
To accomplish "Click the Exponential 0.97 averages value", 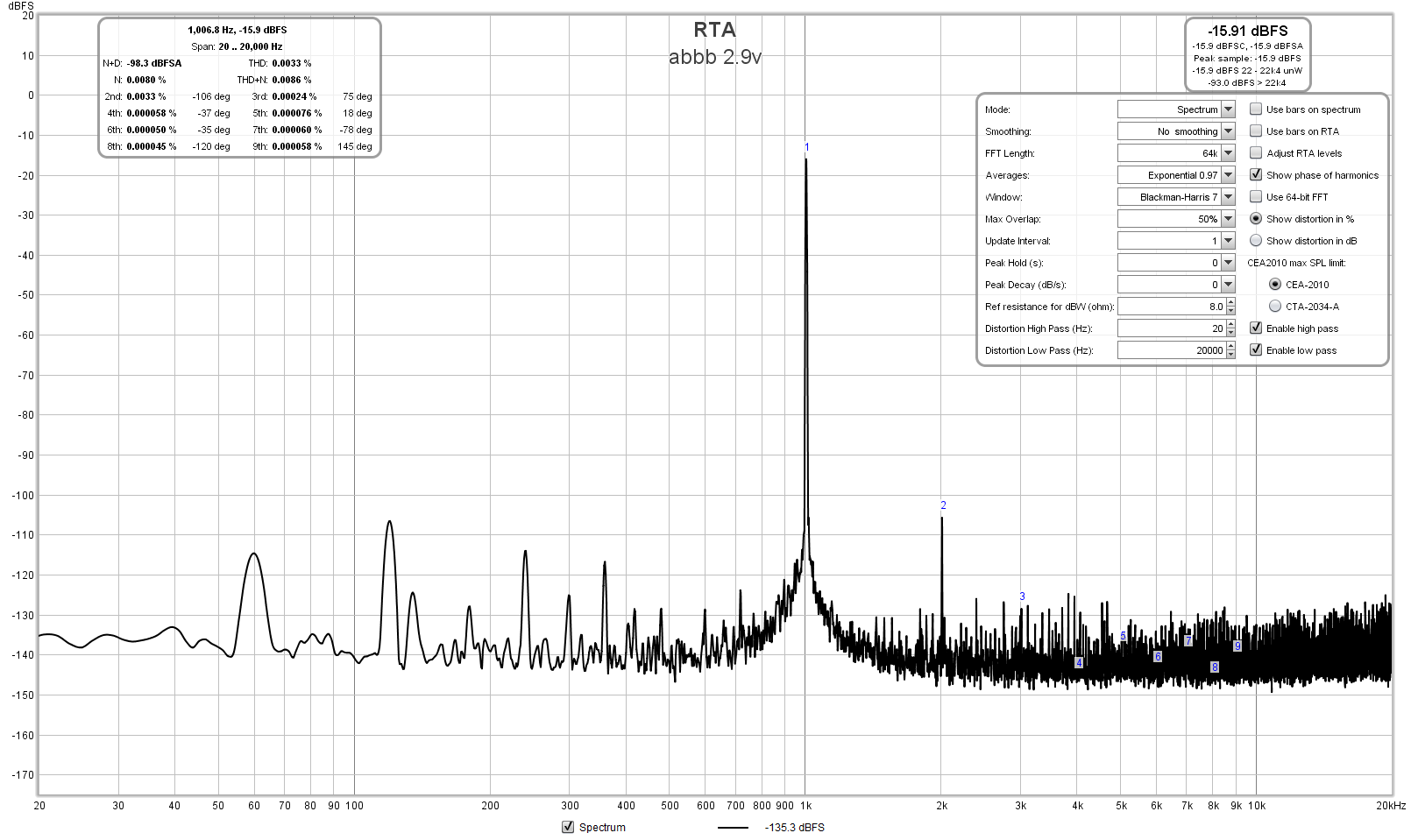I will pos(1170,175).
